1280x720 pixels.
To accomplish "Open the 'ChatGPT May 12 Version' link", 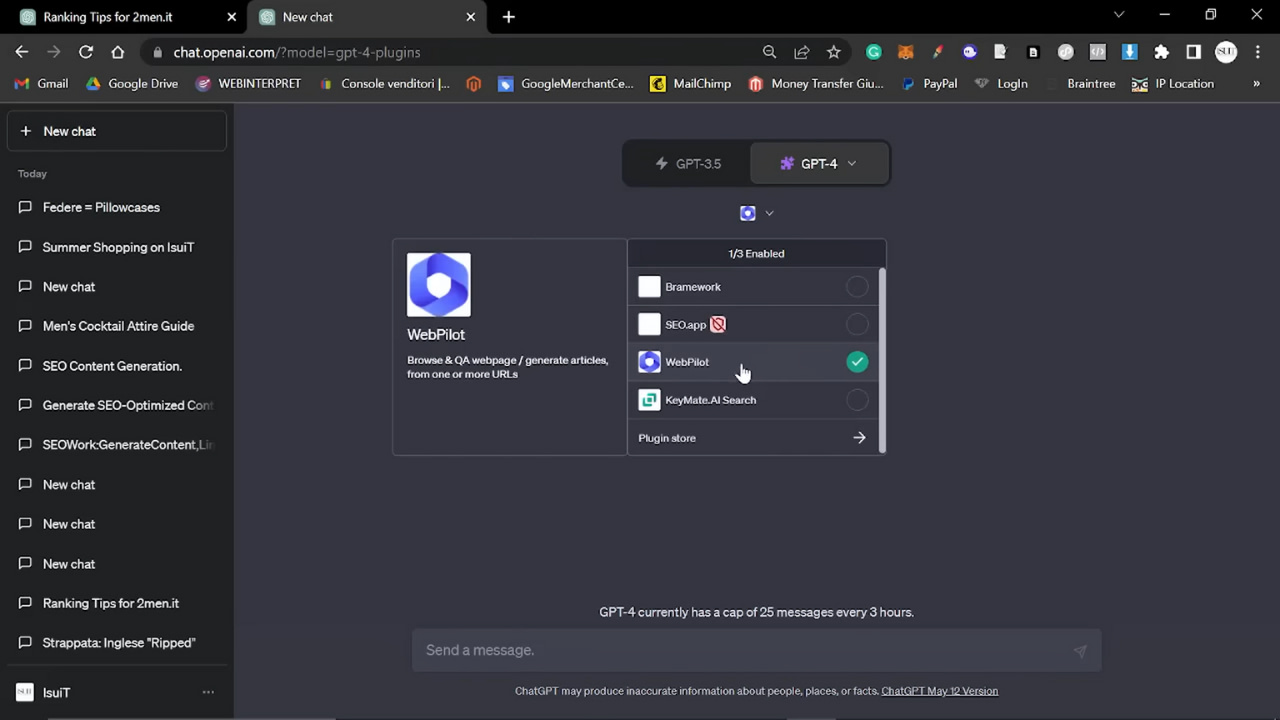I will point(939,691).
